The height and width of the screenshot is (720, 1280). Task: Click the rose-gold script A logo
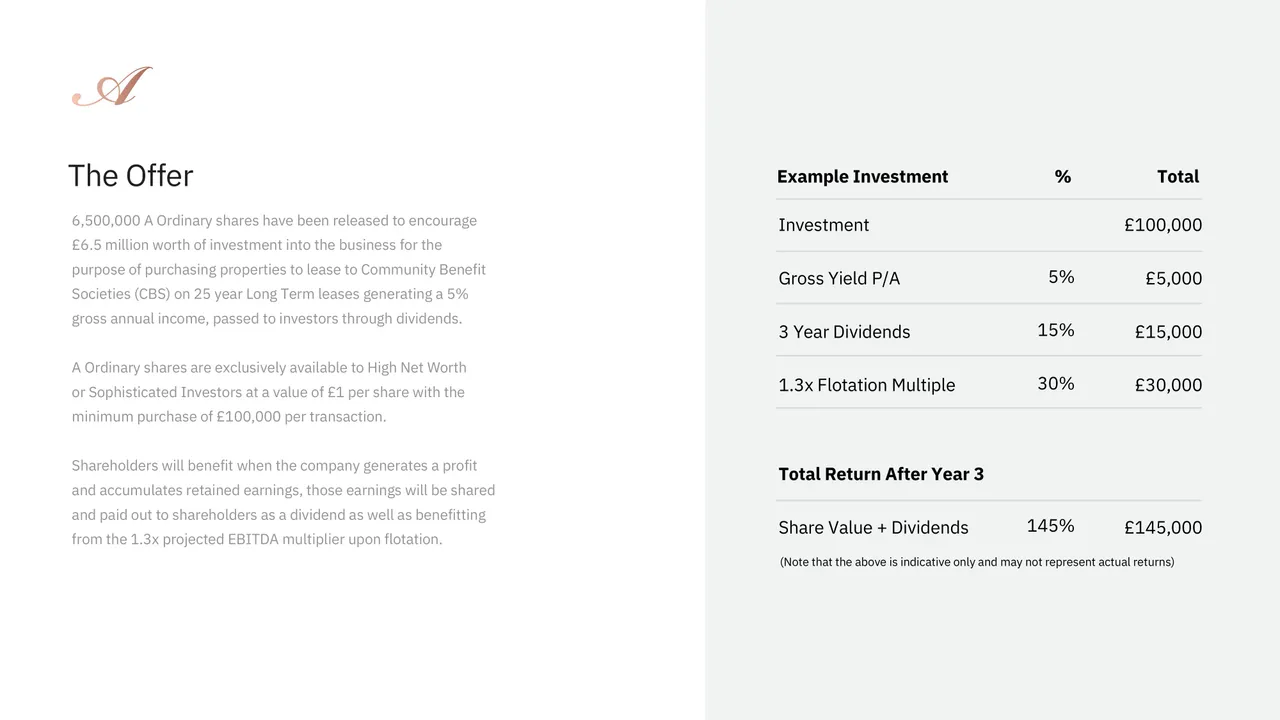point(112,87)
